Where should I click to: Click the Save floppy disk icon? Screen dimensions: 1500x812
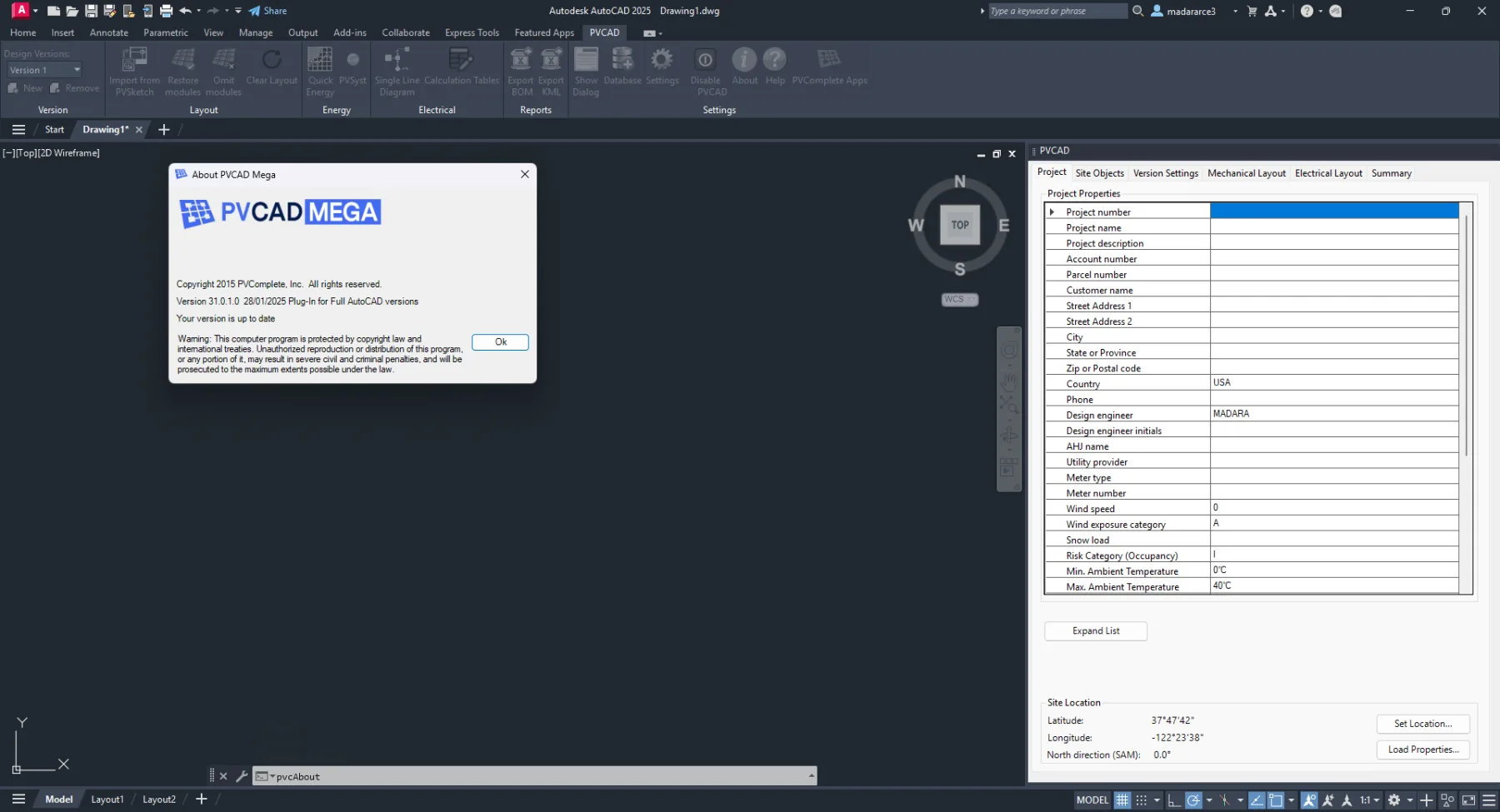pos(91,11)
